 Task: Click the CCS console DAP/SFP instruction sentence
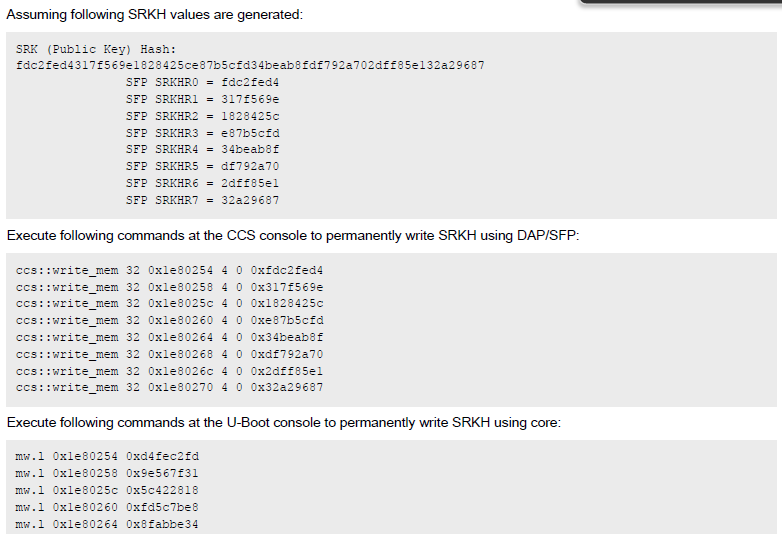(293, 235)
